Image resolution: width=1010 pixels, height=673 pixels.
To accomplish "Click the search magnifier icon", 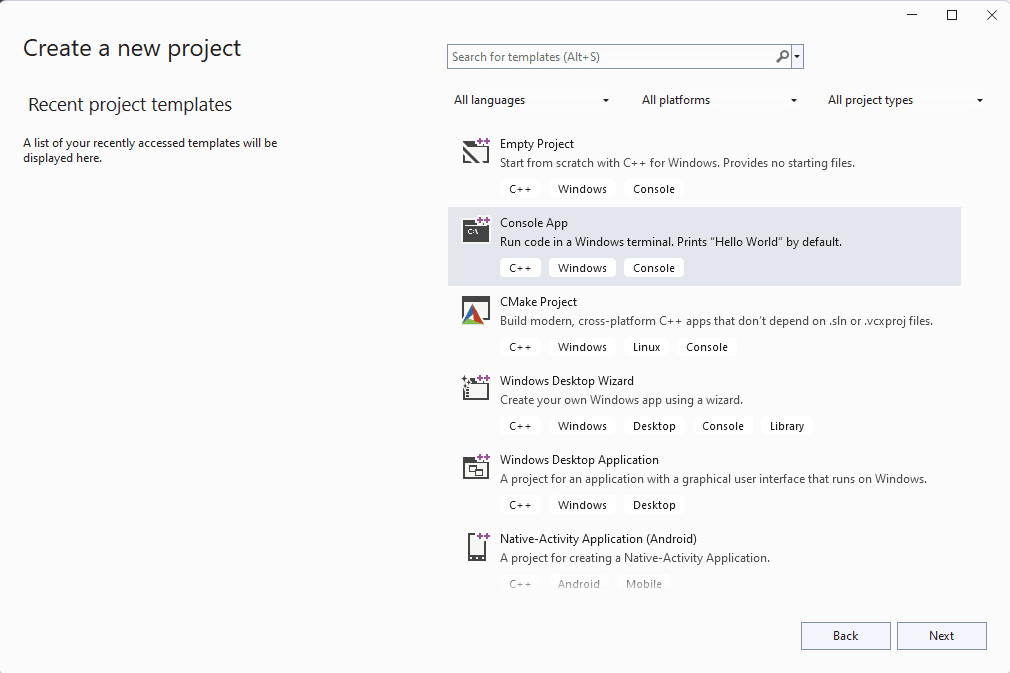I will (x=782, y=57).
